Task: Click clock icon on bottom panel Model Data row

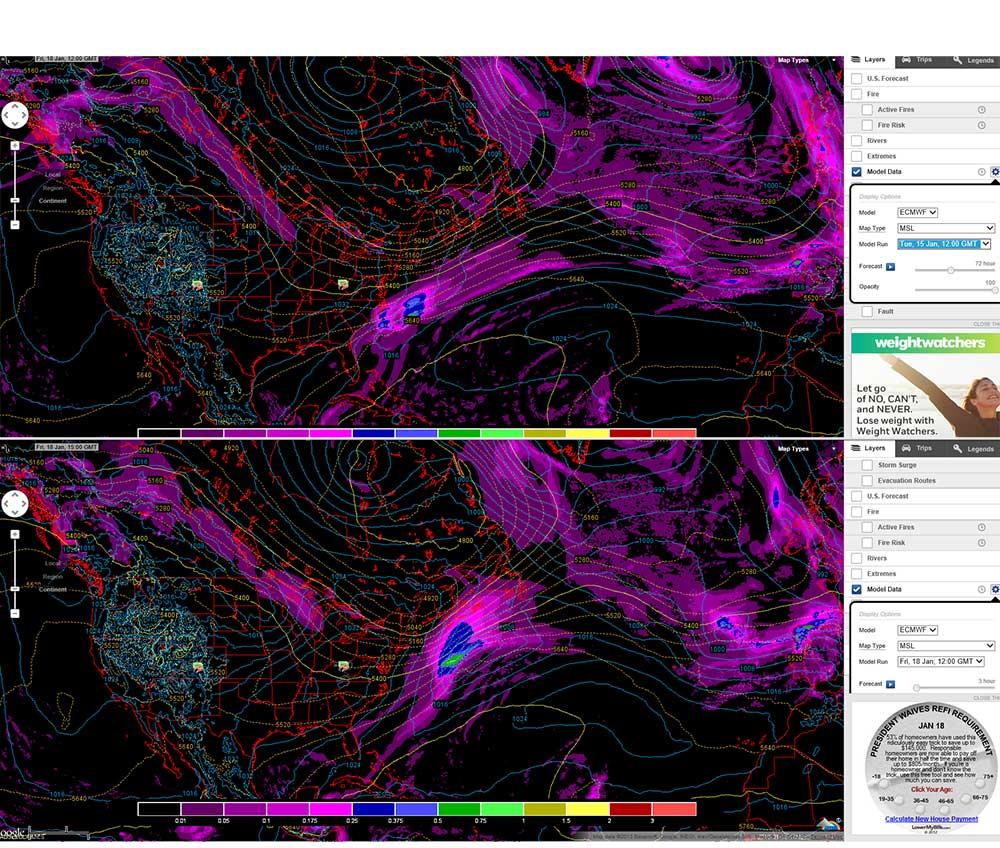Action: pos(982,590)
